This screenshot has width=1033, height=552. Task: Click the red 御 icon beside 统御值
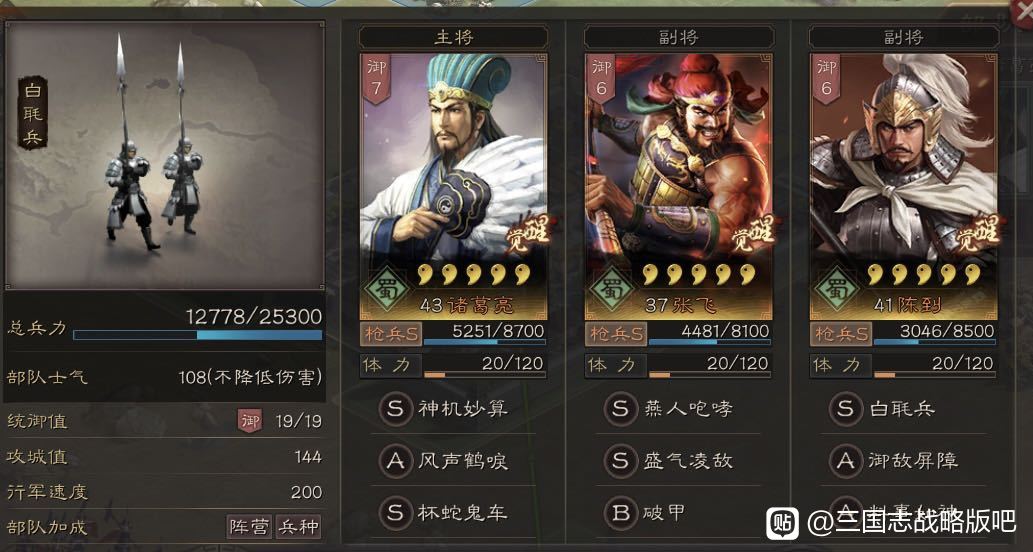tap(250, 421)
